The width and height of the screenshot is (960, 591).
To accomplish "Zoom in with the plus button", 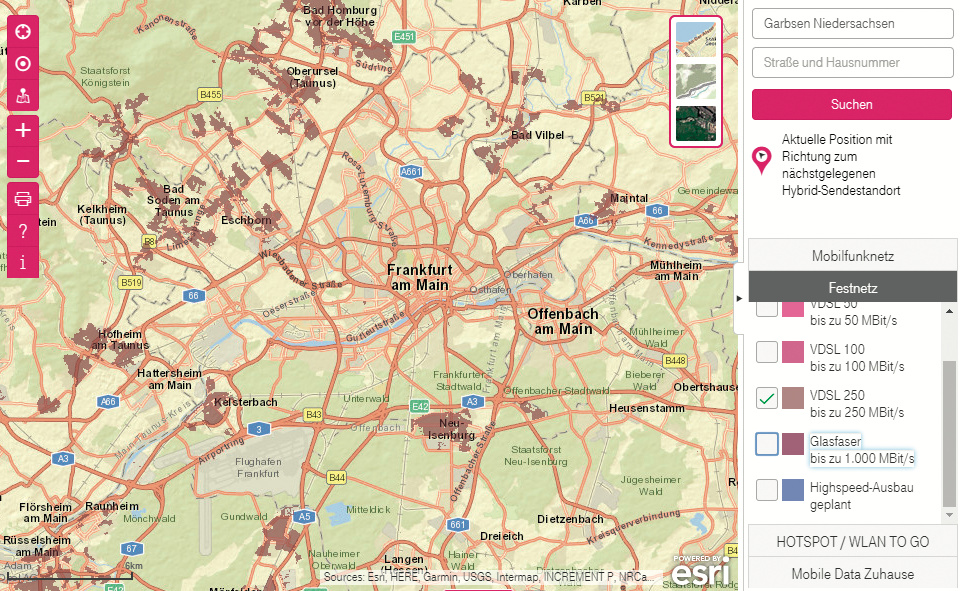I will pyautogui.click(x=23, y=130).
